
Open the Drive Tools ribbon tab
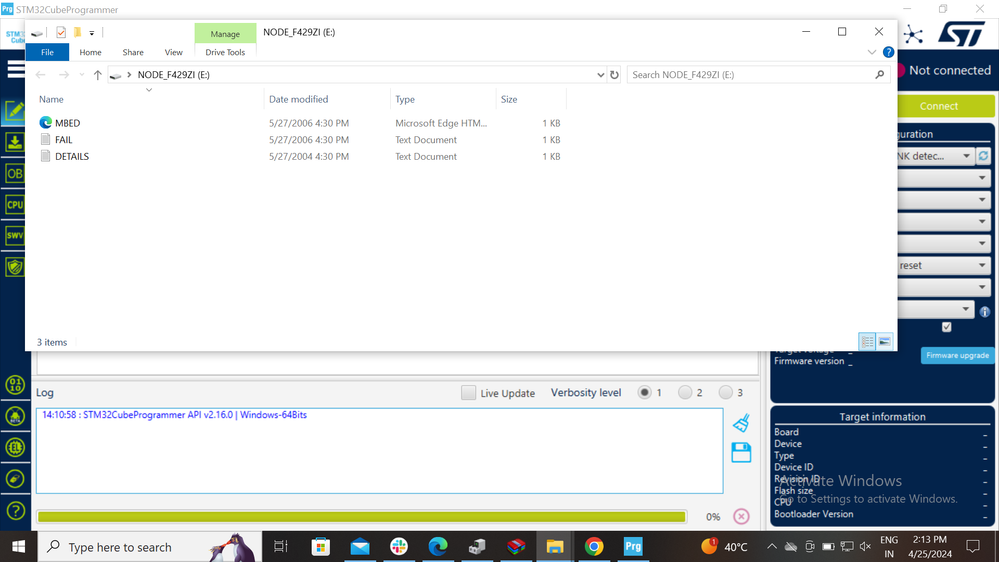click(225, 52)
